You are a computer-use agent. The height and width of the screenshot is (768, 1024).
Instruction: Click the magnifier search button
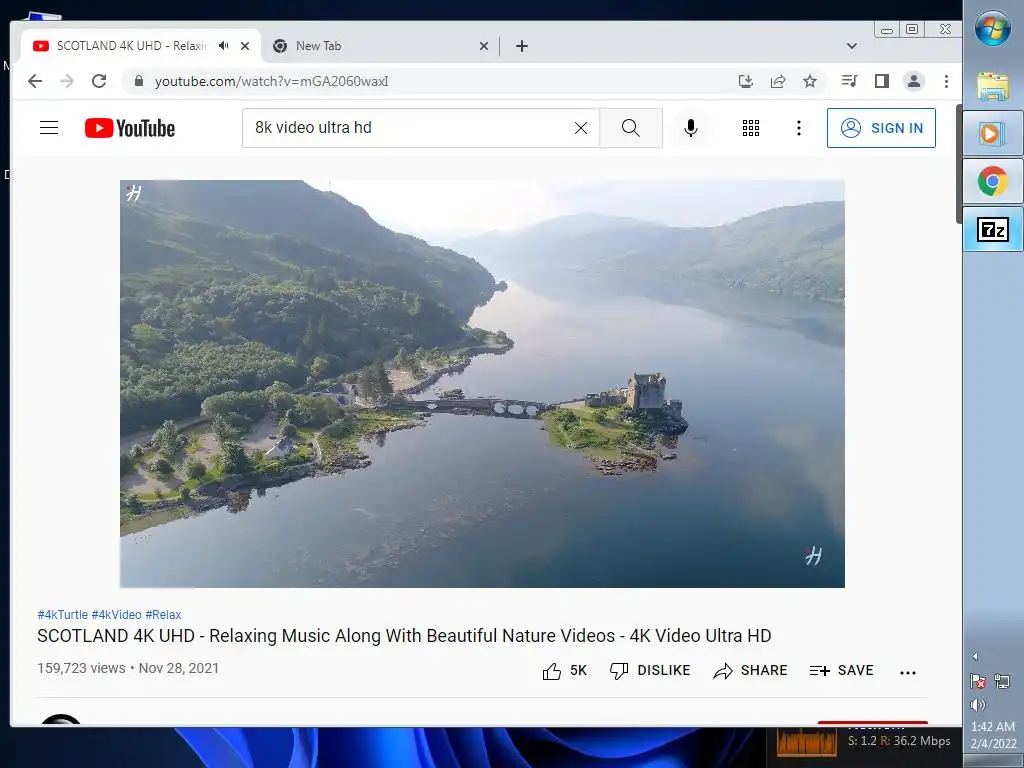point(631,128)
